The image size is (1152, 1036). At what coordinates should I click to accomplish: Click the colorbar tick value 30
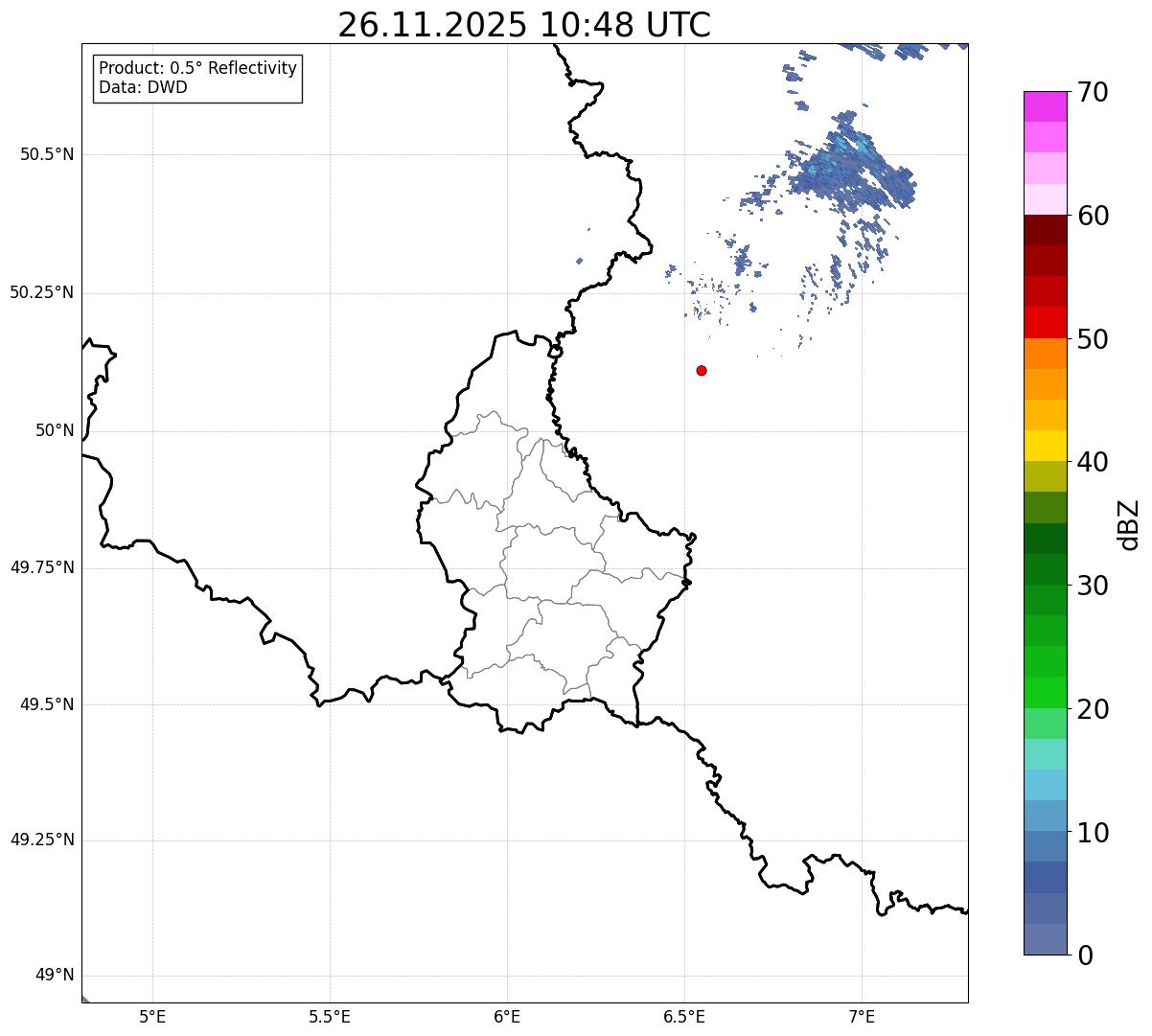[1093, 586]
